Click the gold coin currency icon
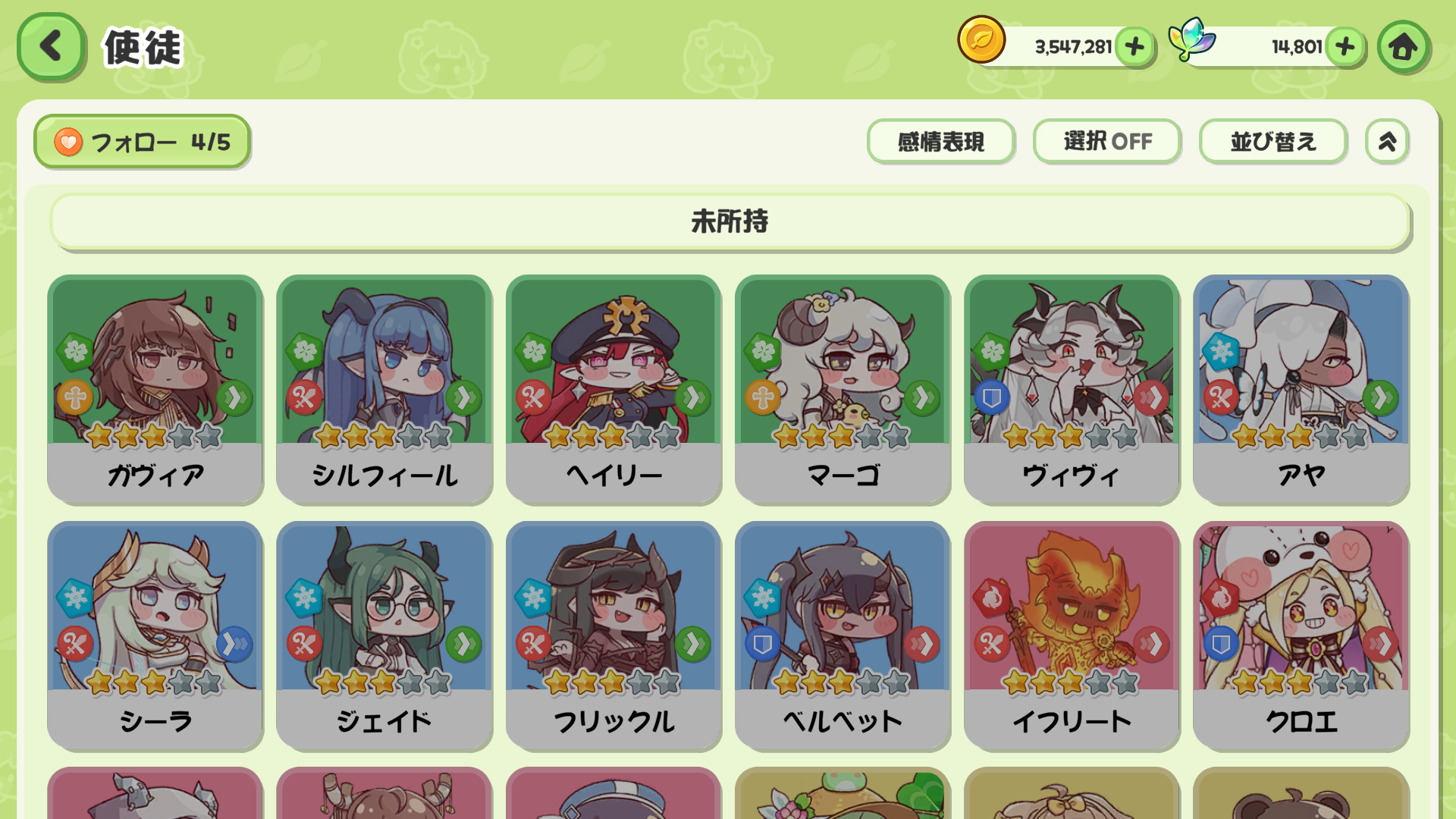This screenshot has width=1456, height=819. [x=981, y=39]
